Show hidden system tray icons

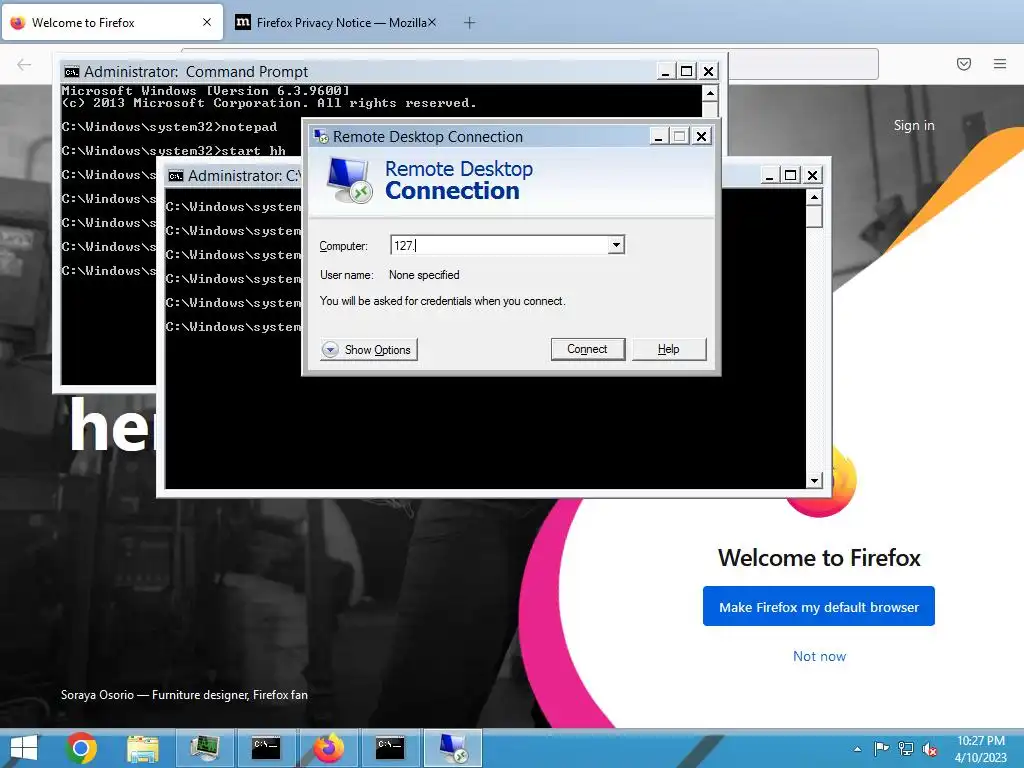[x=857, y=749]
